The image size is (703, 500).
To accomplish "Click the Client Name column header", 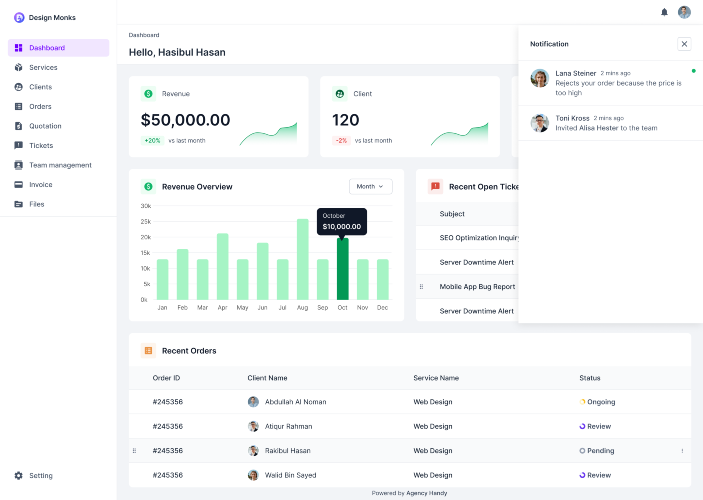I will click(x=267, y=378).
